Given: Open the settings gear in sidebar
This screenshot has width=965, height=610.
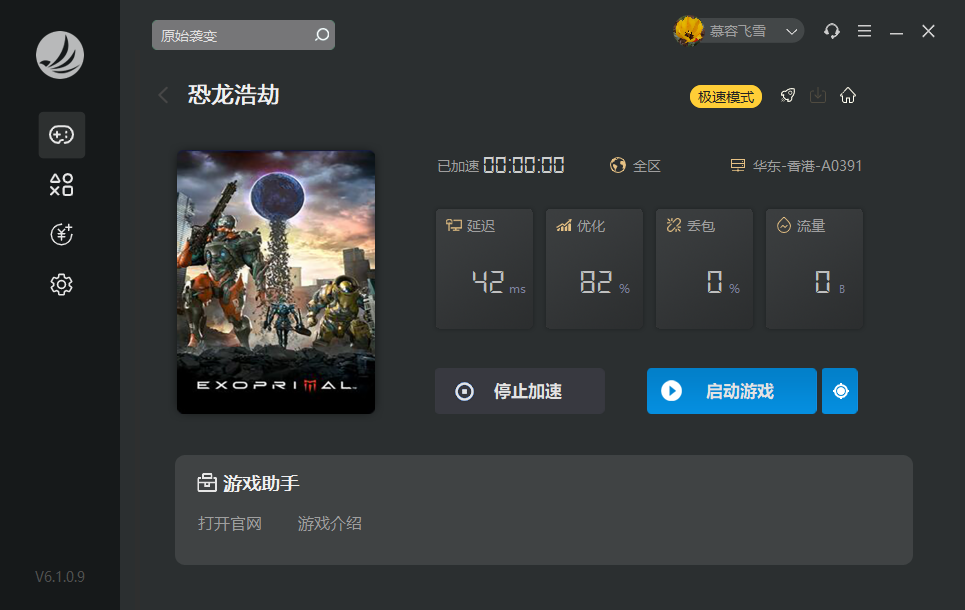Looking at the screenshot, I should [62, 285].
